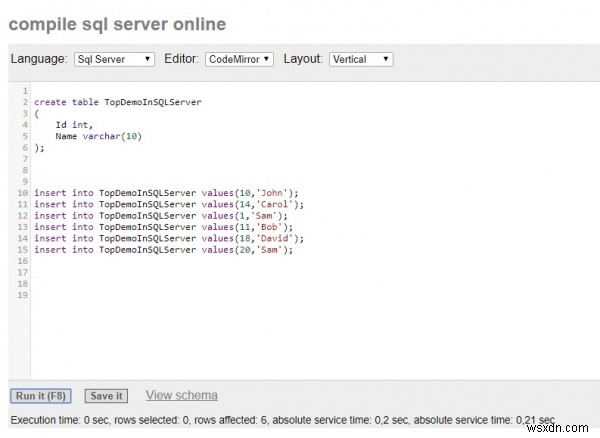Click the Run it (F8) button
Viewport: 600px width, 438px height.
(x=41, y=396)
